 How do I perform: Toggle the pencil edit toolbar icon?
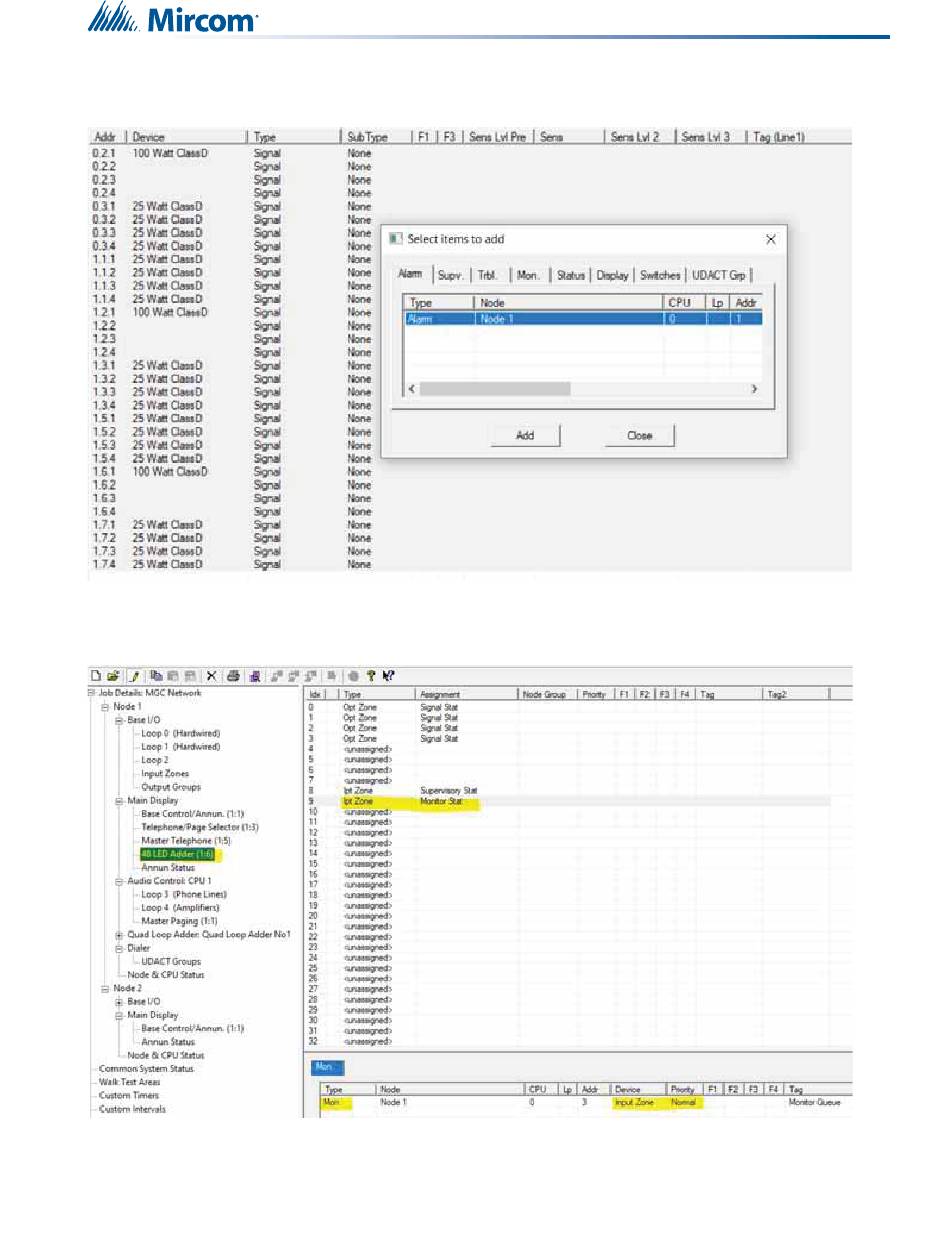pos(134,675)
